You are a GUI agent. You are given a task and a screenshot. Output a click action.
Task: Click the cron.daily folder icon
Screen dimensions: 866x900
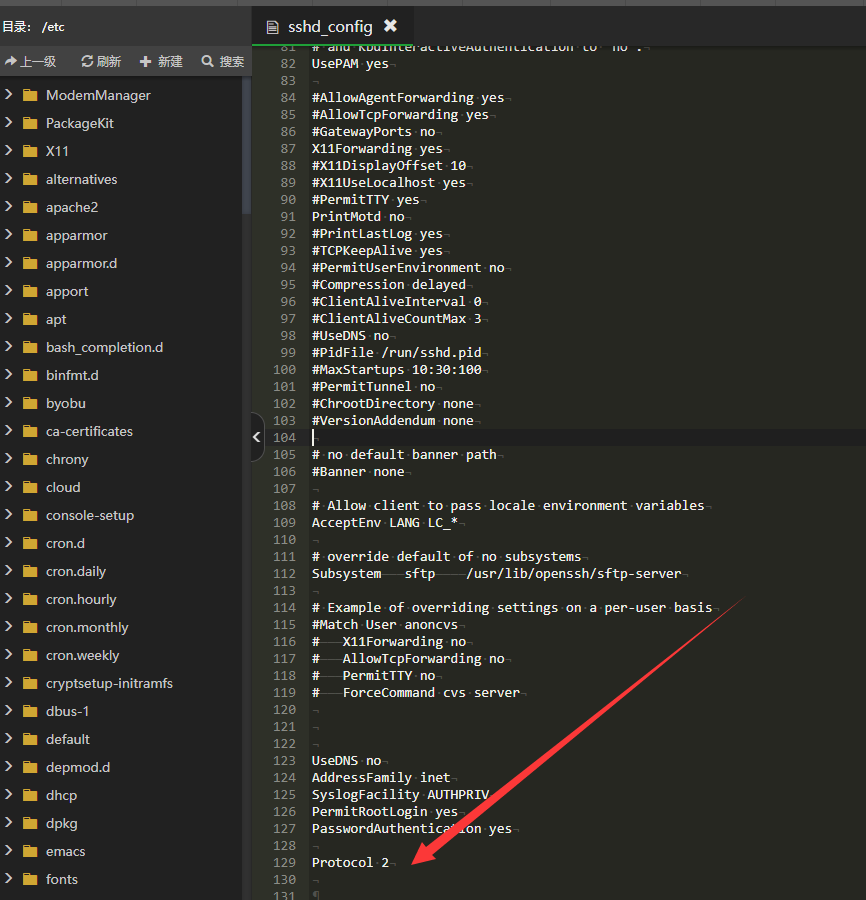(x=29, y=572)
